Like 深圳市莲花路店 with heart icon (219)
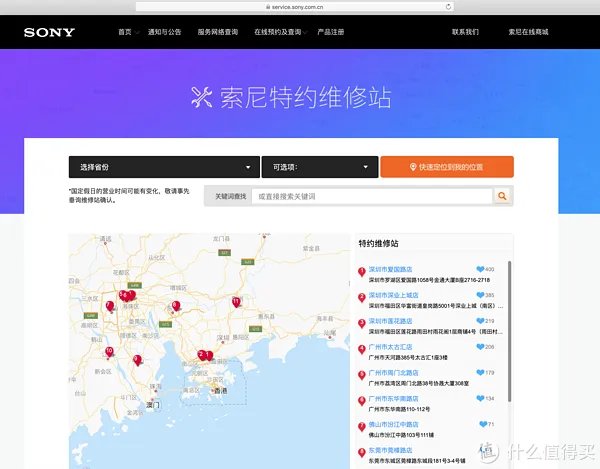600x469 pixels. tap(480, 321)
